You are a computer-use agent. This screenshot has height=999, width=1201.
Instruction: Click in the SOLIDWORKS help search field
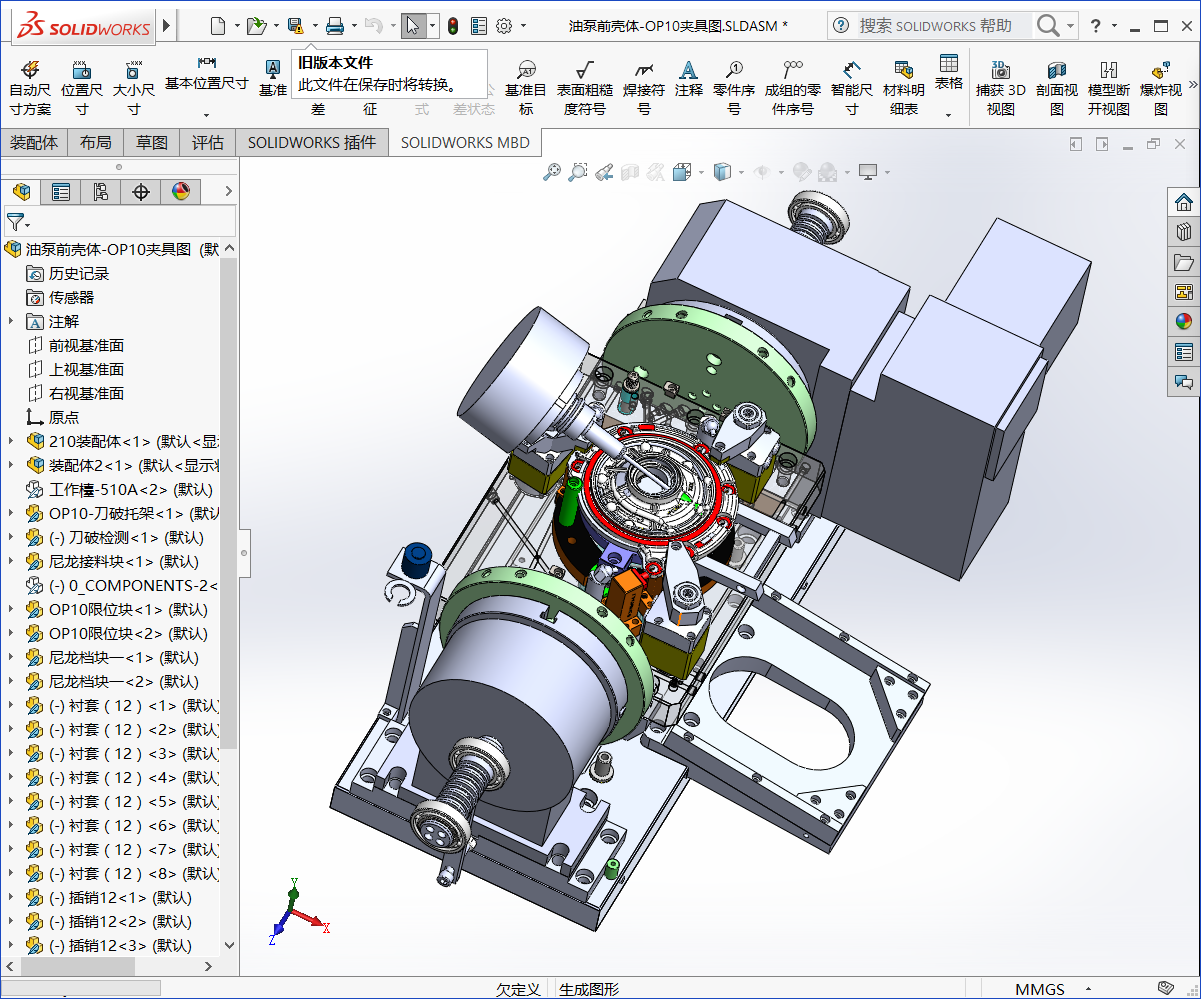coord(944,26)
